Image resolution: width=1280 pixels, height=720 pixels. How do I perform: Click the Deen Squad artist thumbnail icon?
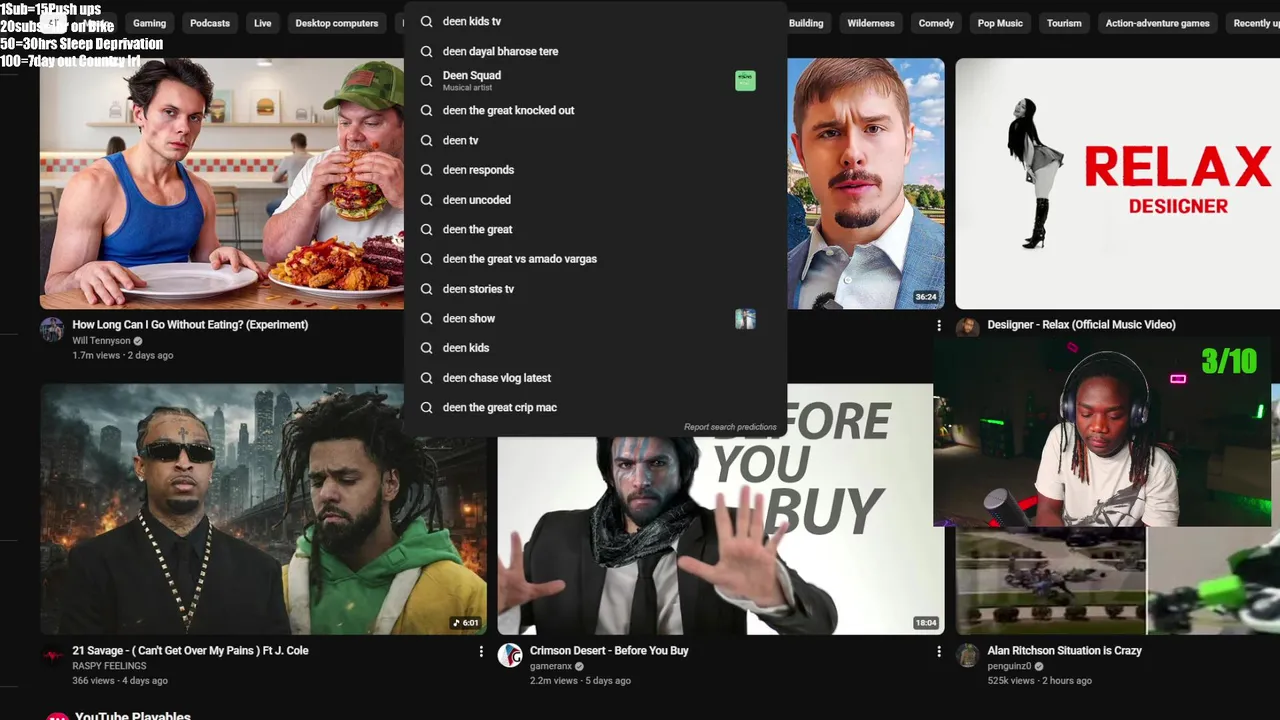point(745,80)
